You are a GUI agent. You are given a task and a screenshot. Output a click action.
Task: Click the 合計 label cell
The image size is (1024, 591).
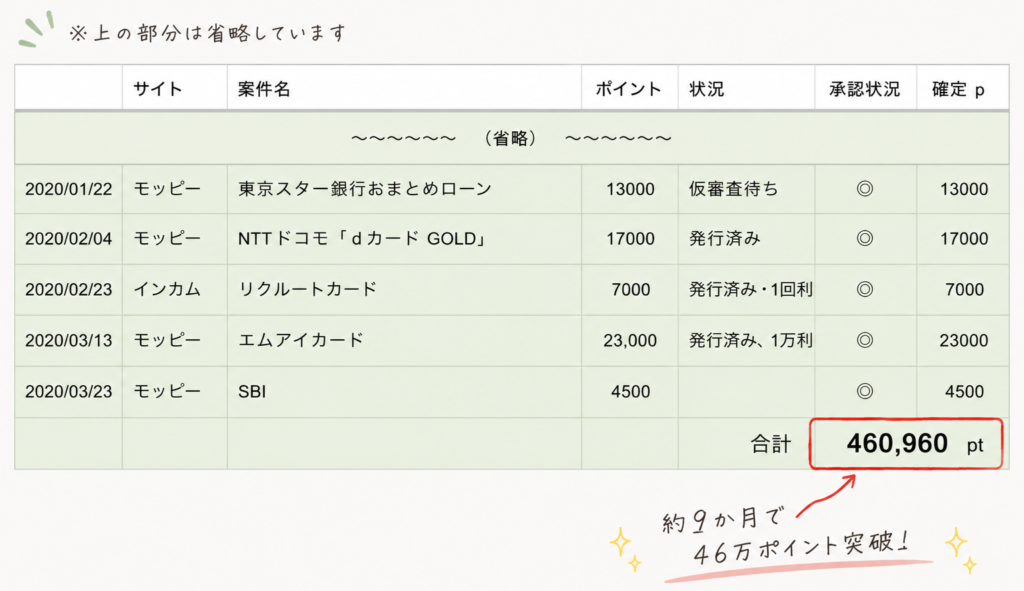click(x=771, y=444)
